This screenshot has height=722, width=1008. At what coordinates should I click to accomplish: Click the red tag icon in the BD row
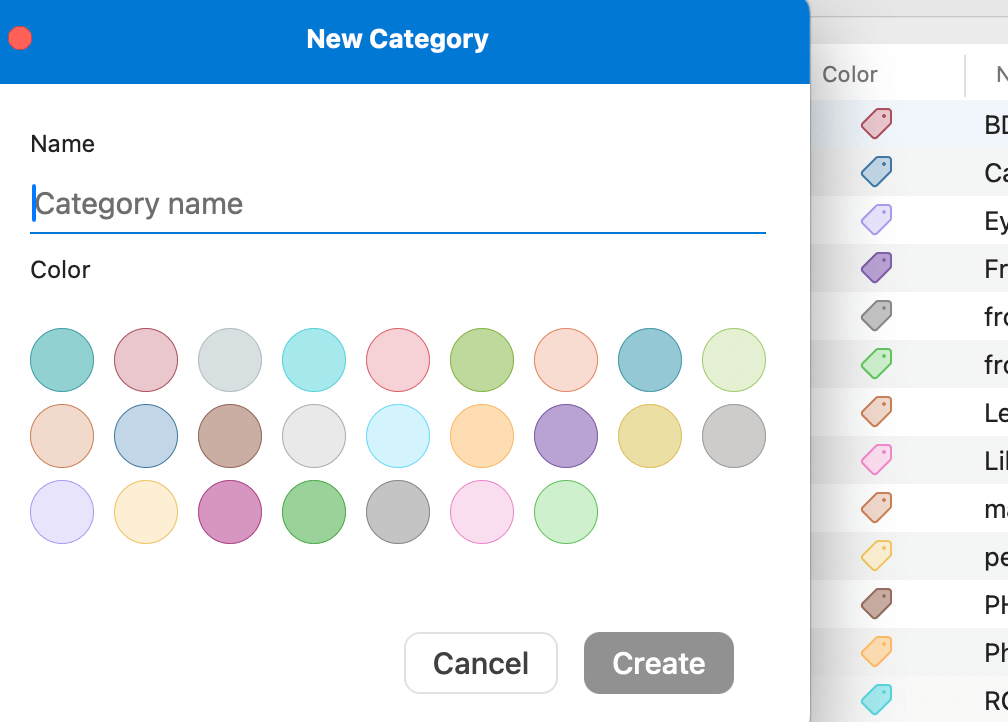click(x=877, y=123)
